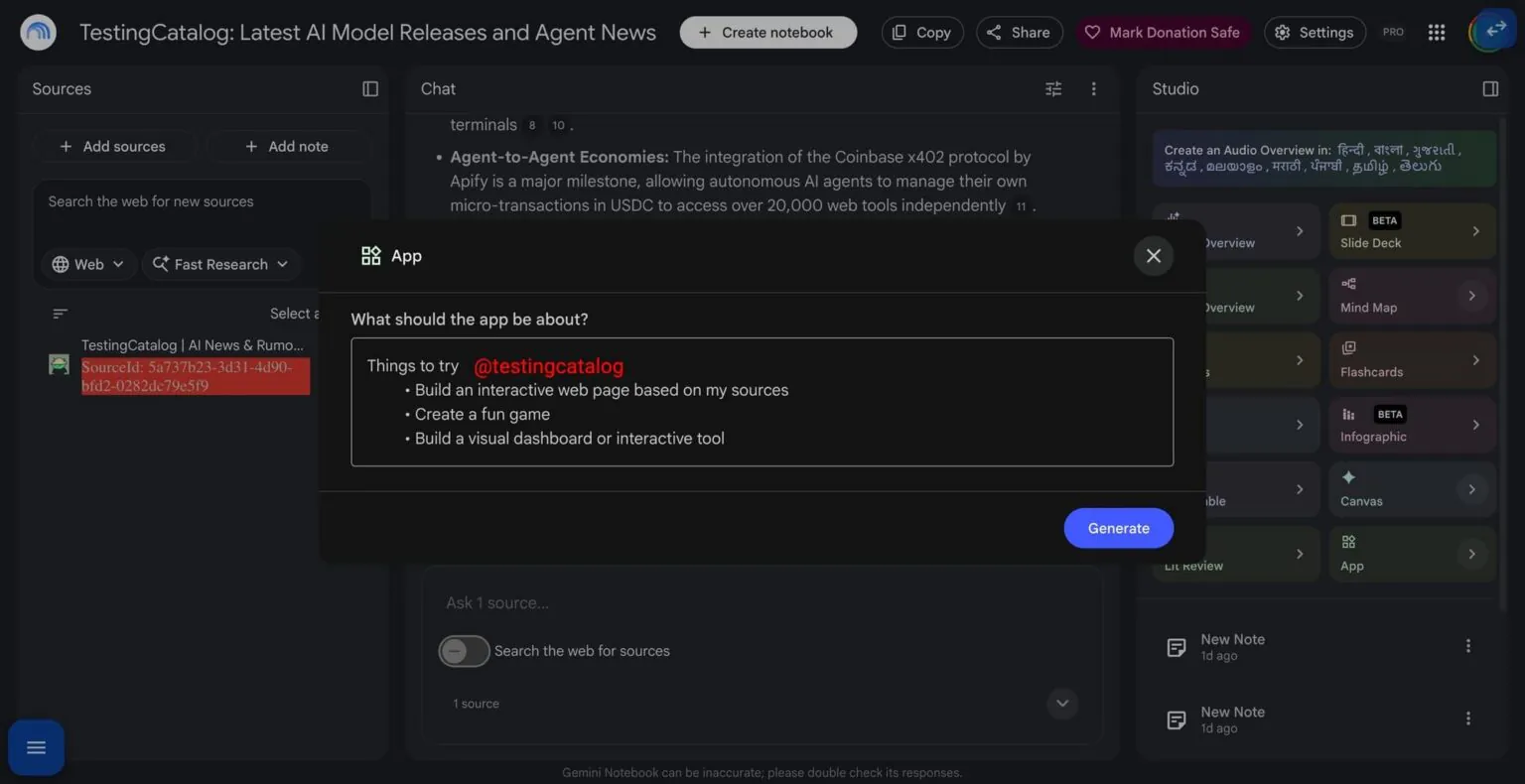Viewport: 1525px width, 784px height.
Task: Click the Mind Map card chevron
Action: pos(1471,296)
